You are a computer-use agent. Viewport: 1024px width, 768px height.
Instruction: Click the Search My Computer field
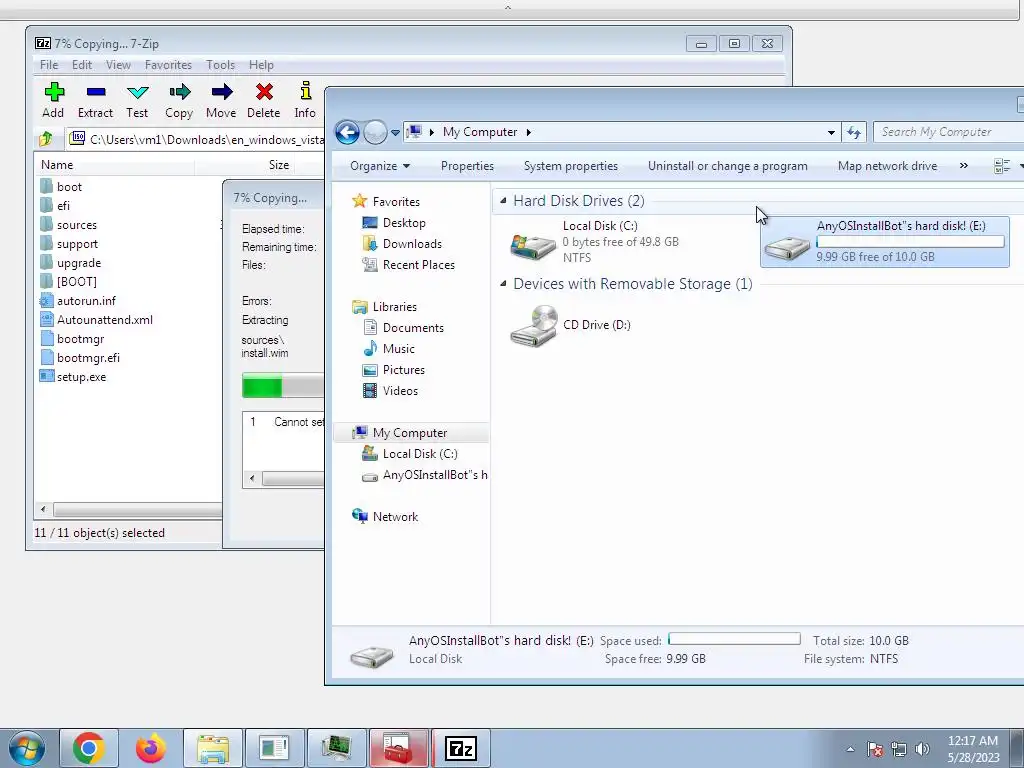pyautogui.click(x=948, y=132)
